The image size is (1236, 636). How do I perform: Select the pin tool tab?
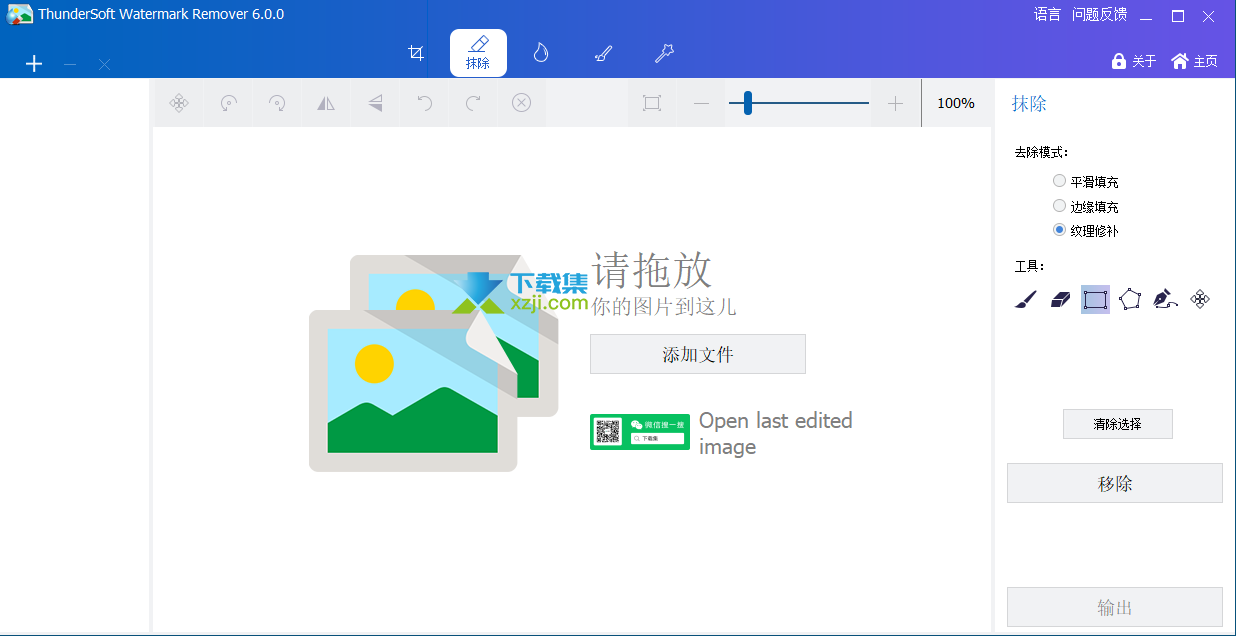click(x=664, y=53)
